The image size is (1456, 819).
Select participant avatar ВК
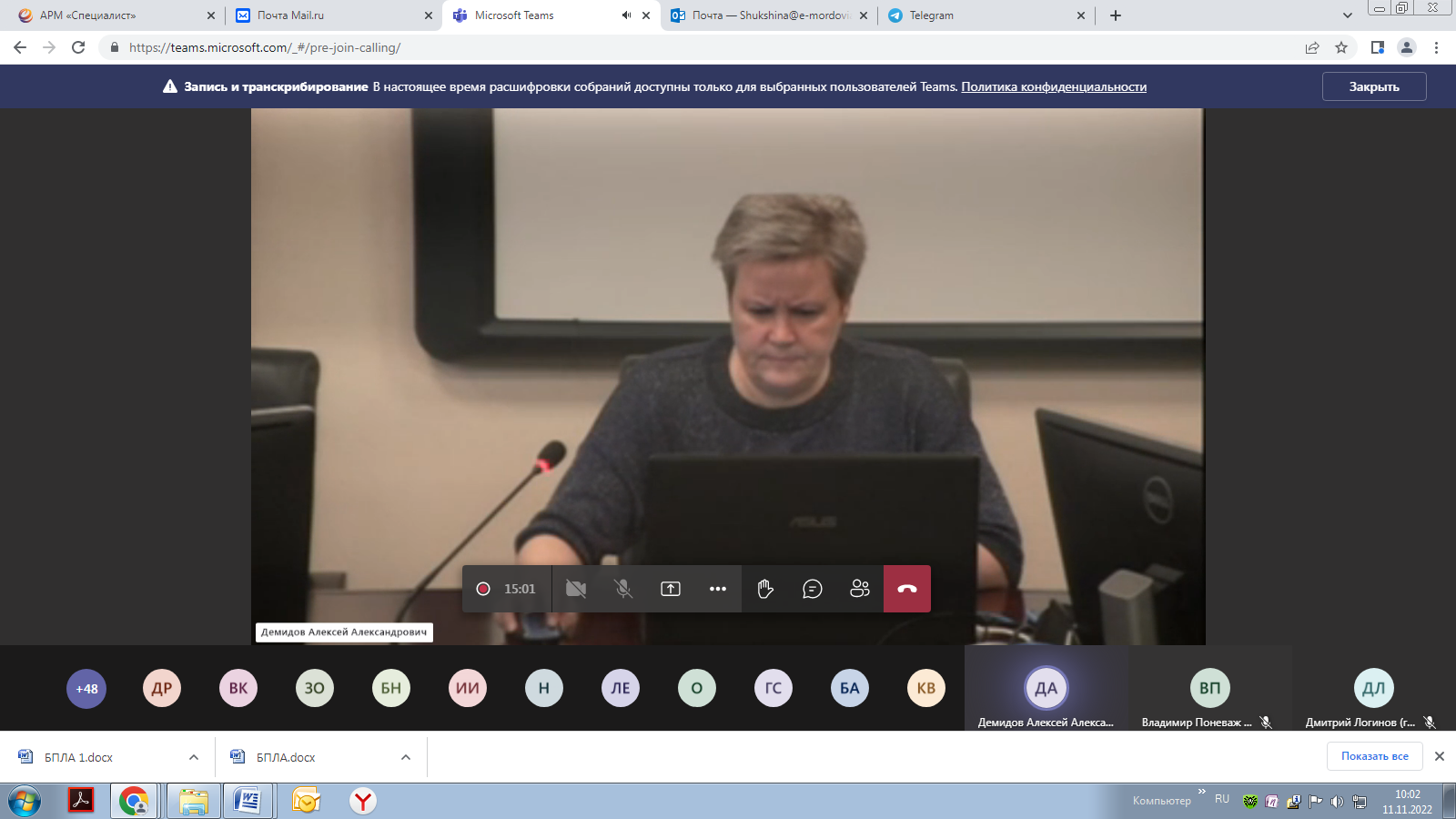pos(238,688)
